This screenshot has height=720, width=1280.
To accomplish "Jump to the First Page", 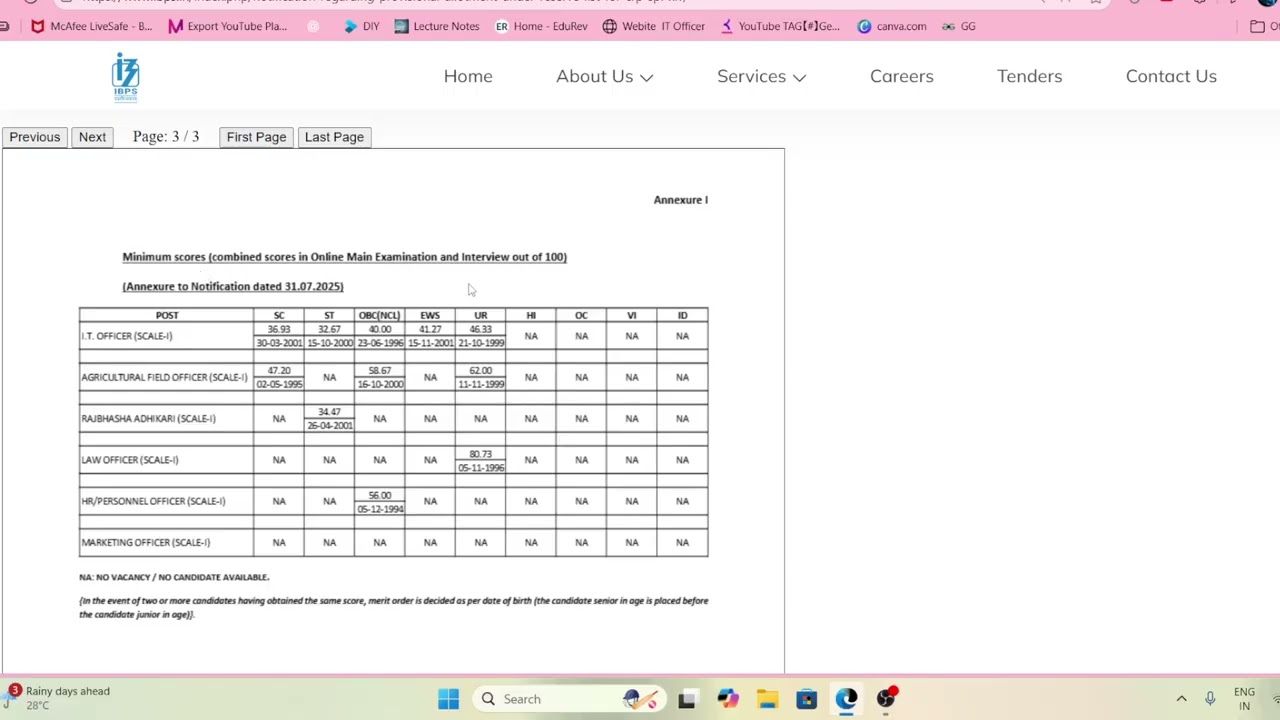I will (x=256, y=137).
